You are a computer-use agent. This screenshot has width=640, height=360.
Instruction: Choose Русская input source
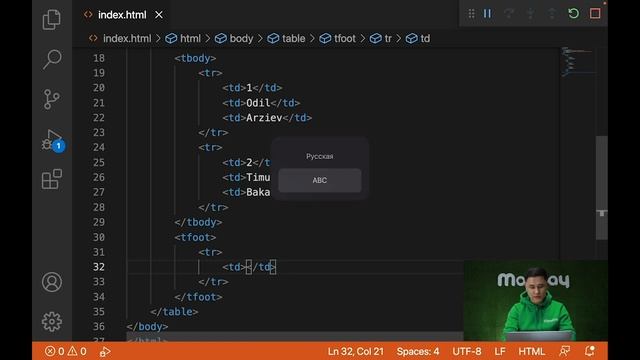click(320, 156)
